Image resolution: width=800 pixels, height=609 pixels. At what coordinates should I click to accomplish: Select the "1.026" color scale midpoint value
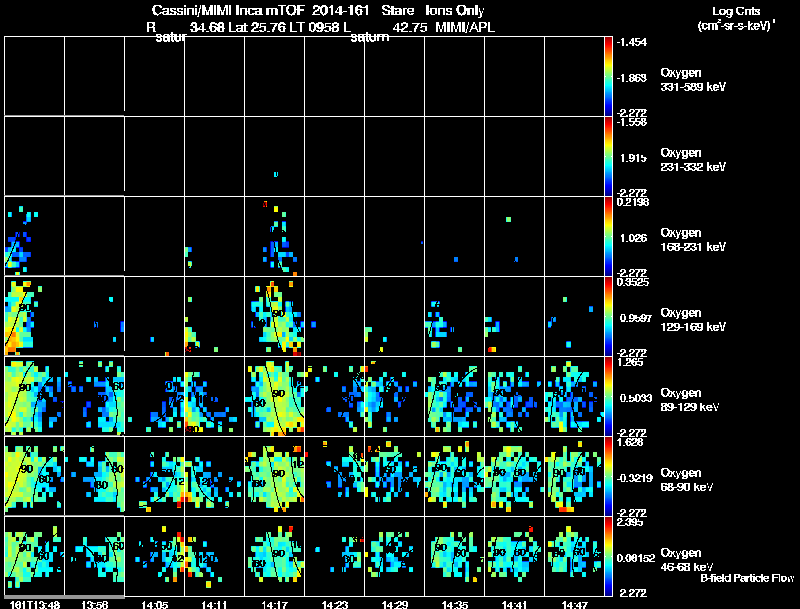633,238
